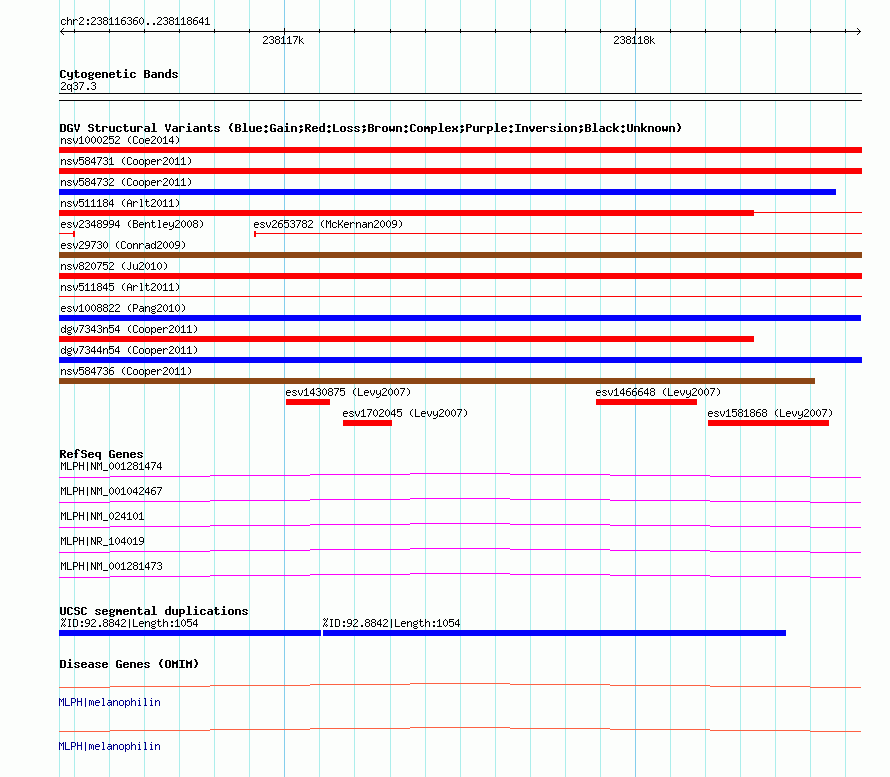
Task: Select the nsv820752 (Ju2010) variant label
Action: 114,266
